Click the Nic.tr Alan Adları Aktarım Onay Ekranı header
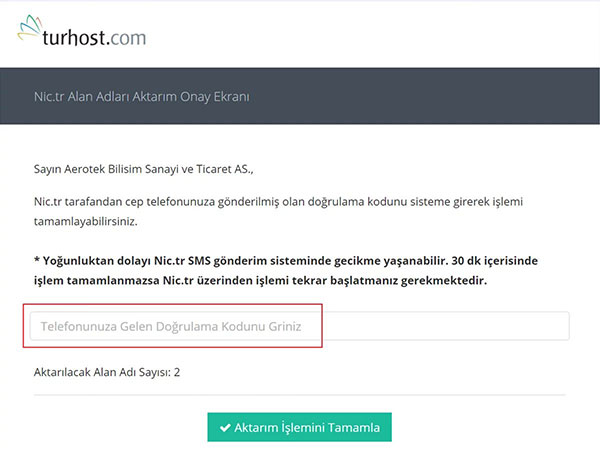The width and height of the screenshot is (600, 462). coord(141,97)
